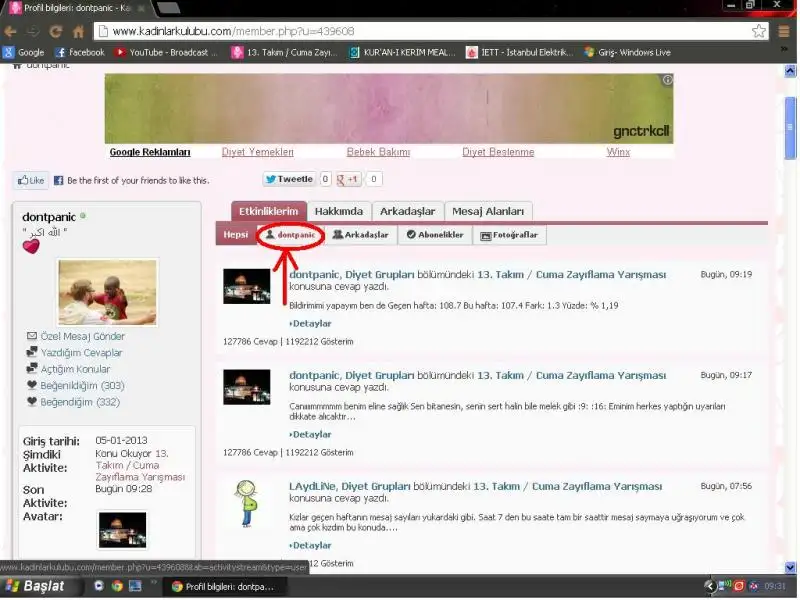Click the Facebook Like button
Viewport: 800px width, 600px height.
pos(31,181)
